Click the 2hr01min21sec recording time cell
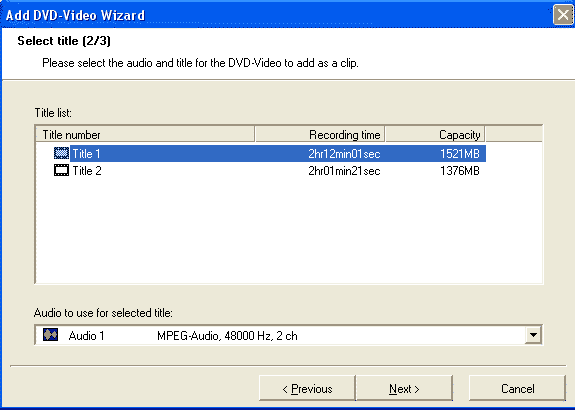 point(344,171)
